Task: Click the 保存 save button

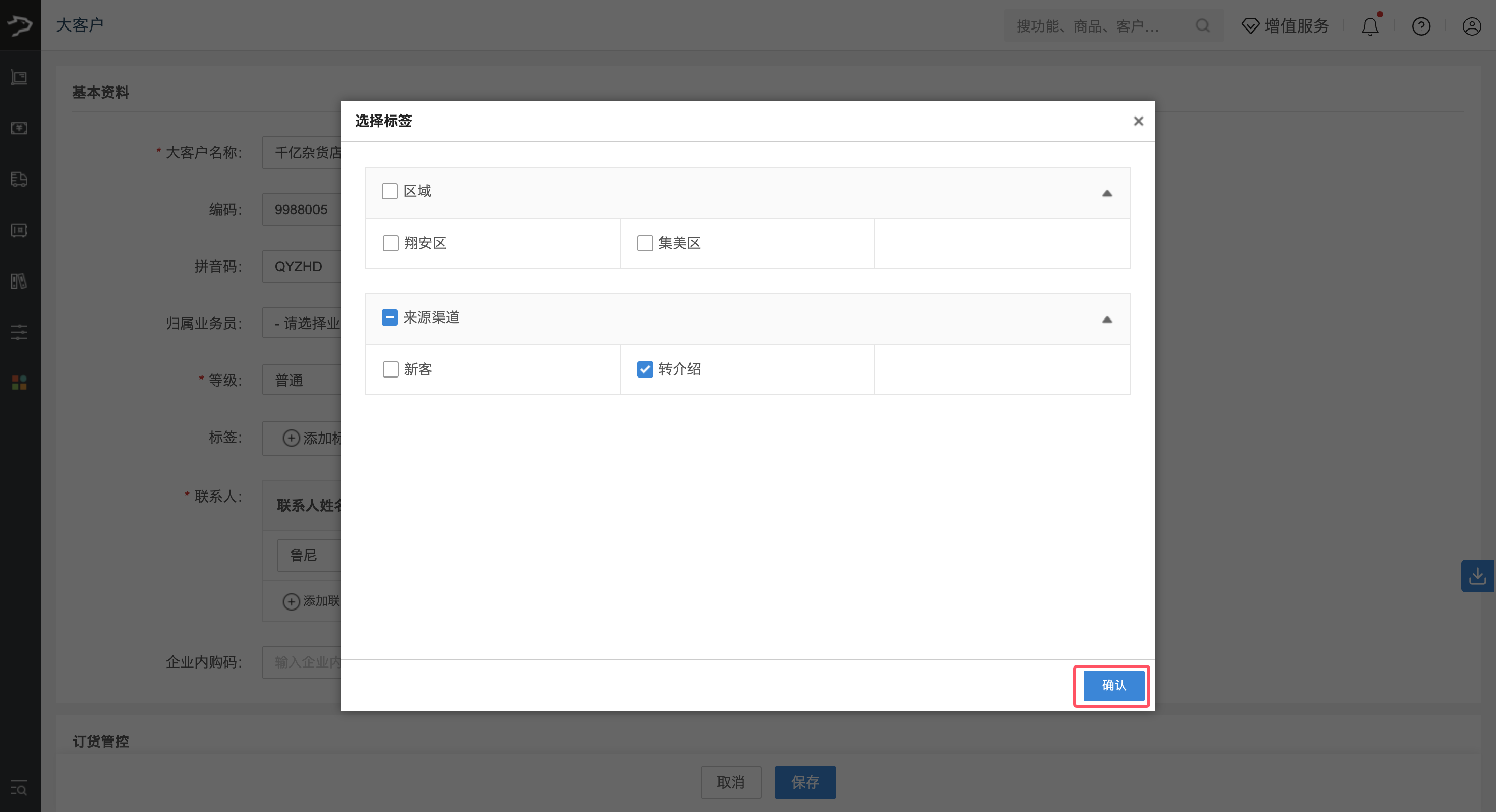Action: [x=805, y=782]
